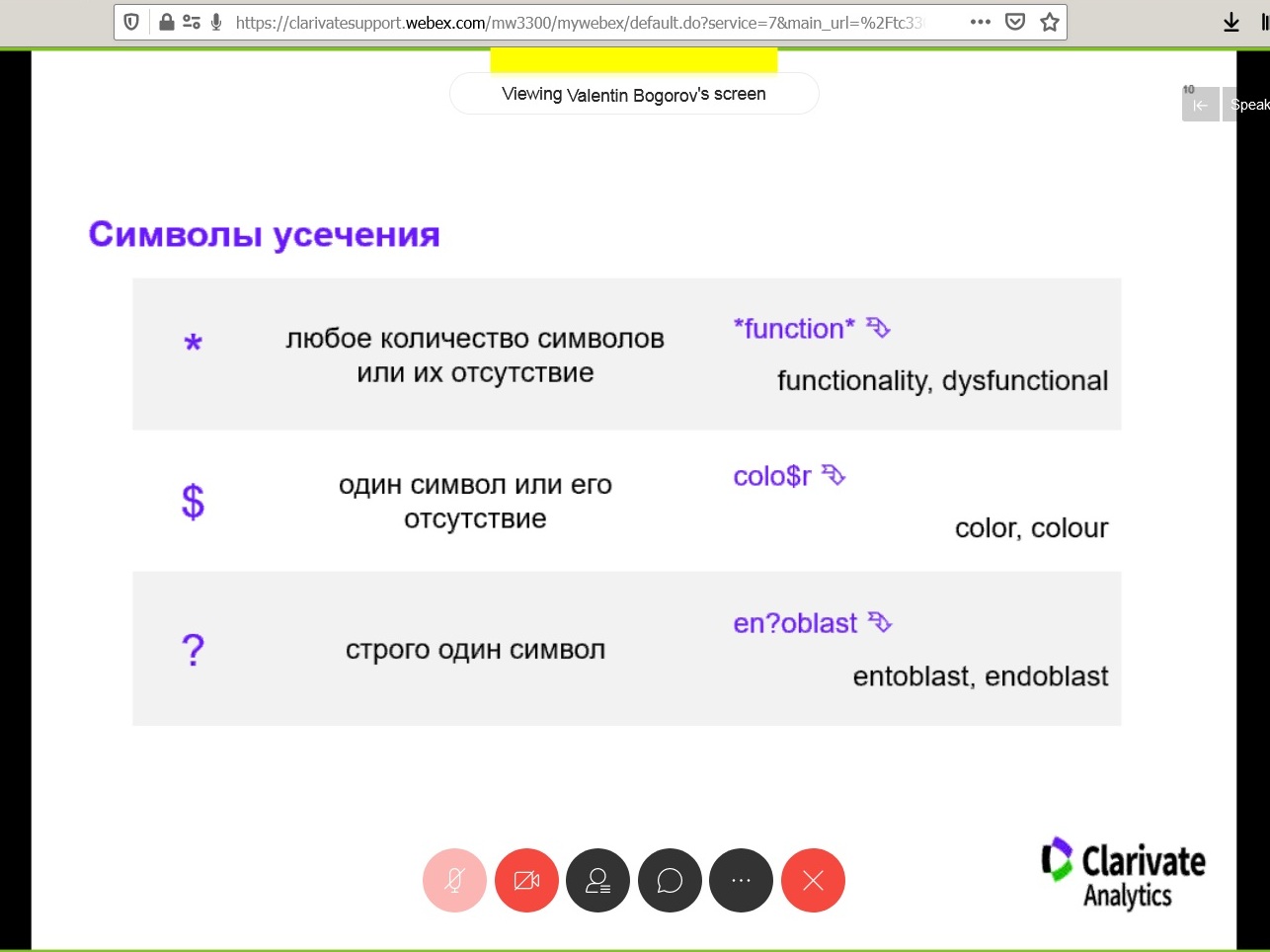Open the participants list panel

[x=597, y=880]
